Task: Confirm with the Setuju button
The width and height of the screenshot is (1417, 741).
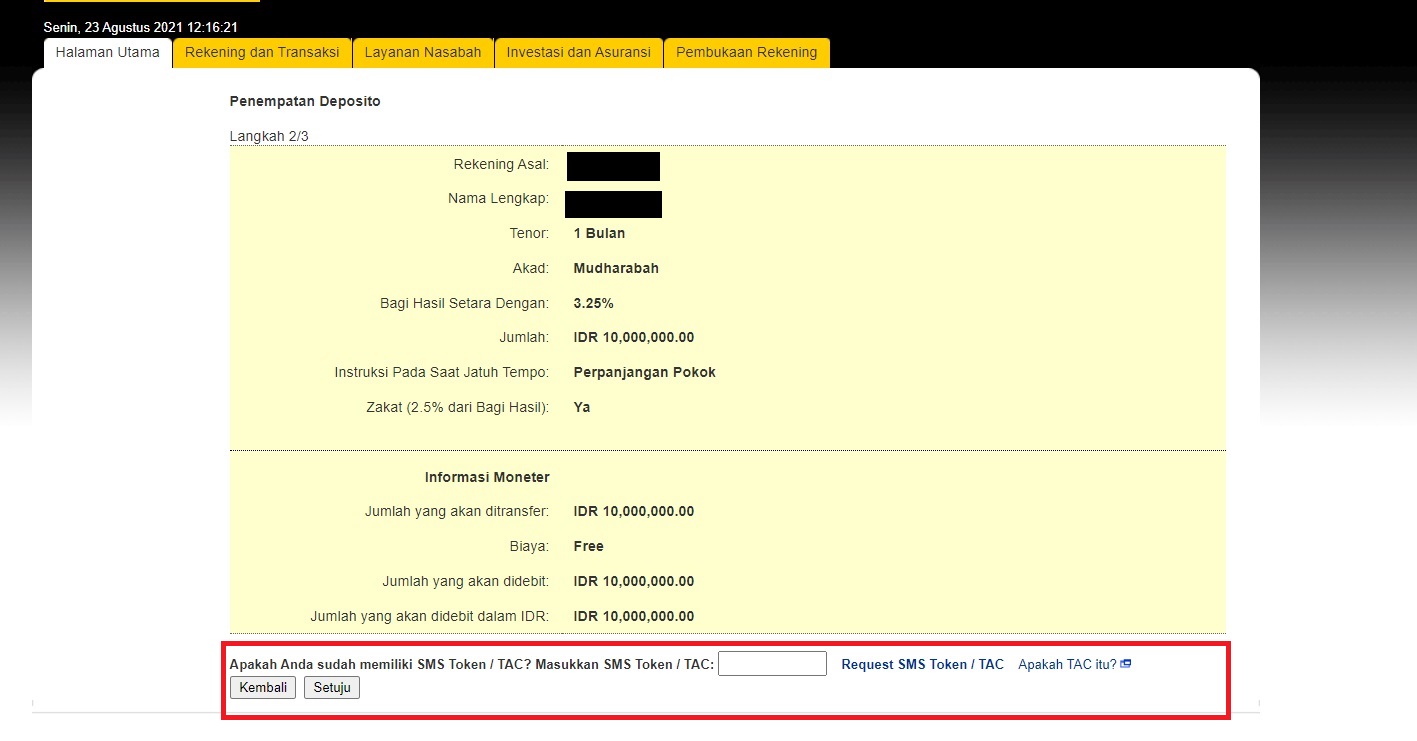Action: pos(332,688)
